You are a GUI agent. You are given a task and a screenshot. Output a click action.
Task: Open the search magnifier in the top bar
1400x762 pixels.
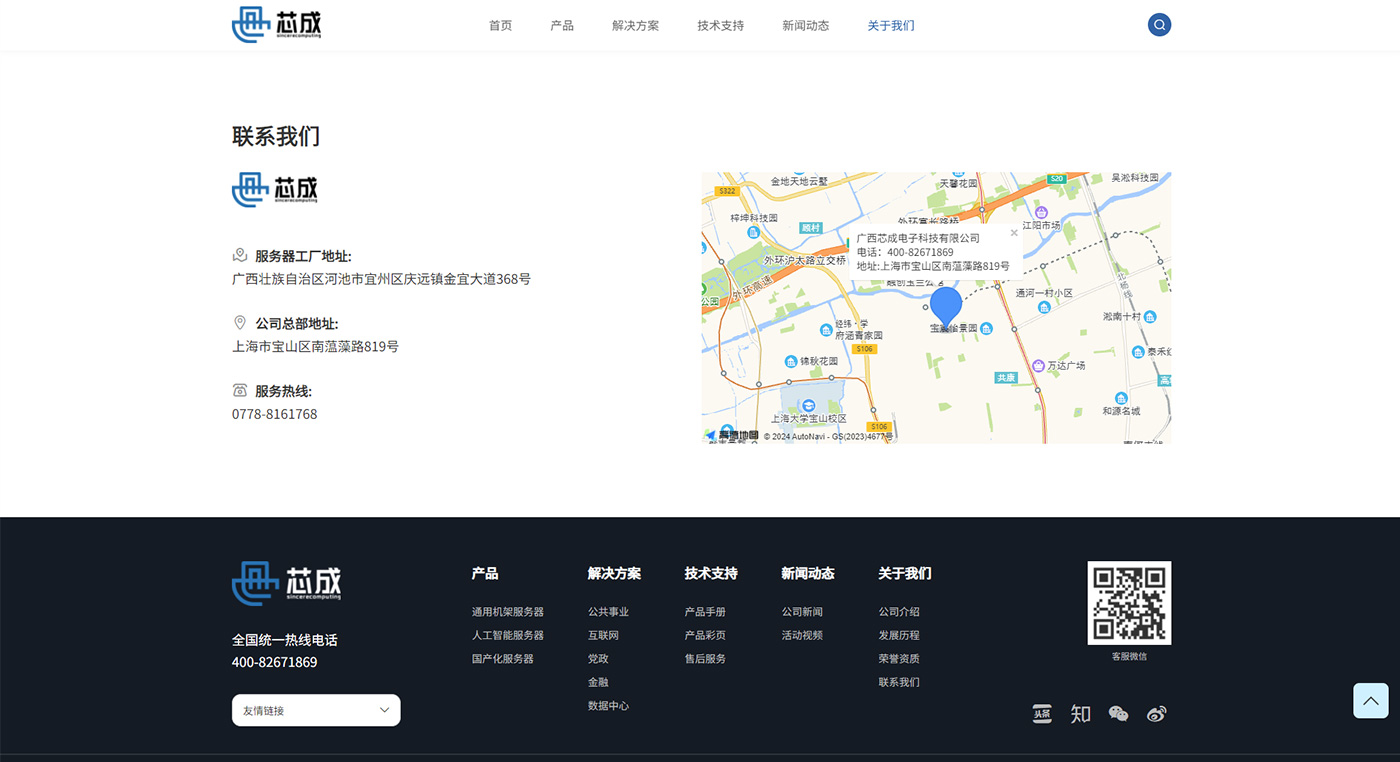1159,24
